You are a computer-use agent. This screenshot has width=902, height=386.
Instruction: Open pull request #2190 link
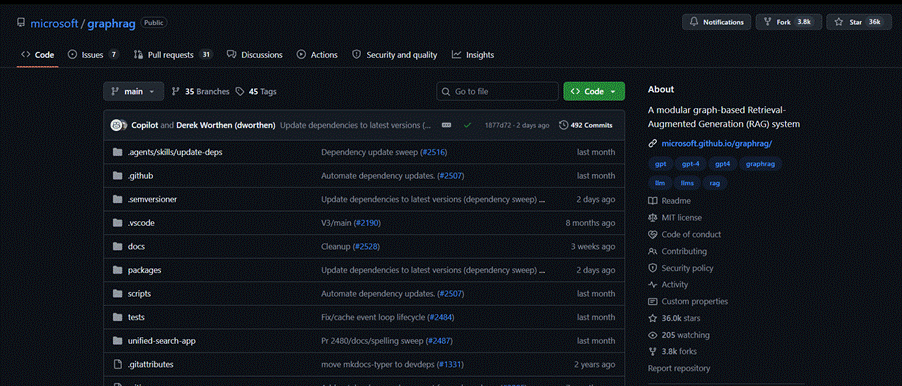(367, 223)
